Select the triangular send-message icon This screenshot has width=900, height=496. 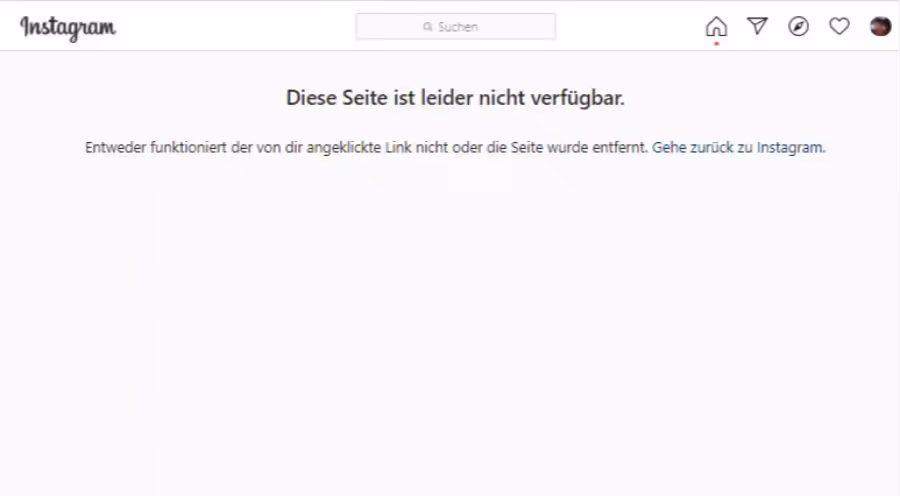point(757,26)
